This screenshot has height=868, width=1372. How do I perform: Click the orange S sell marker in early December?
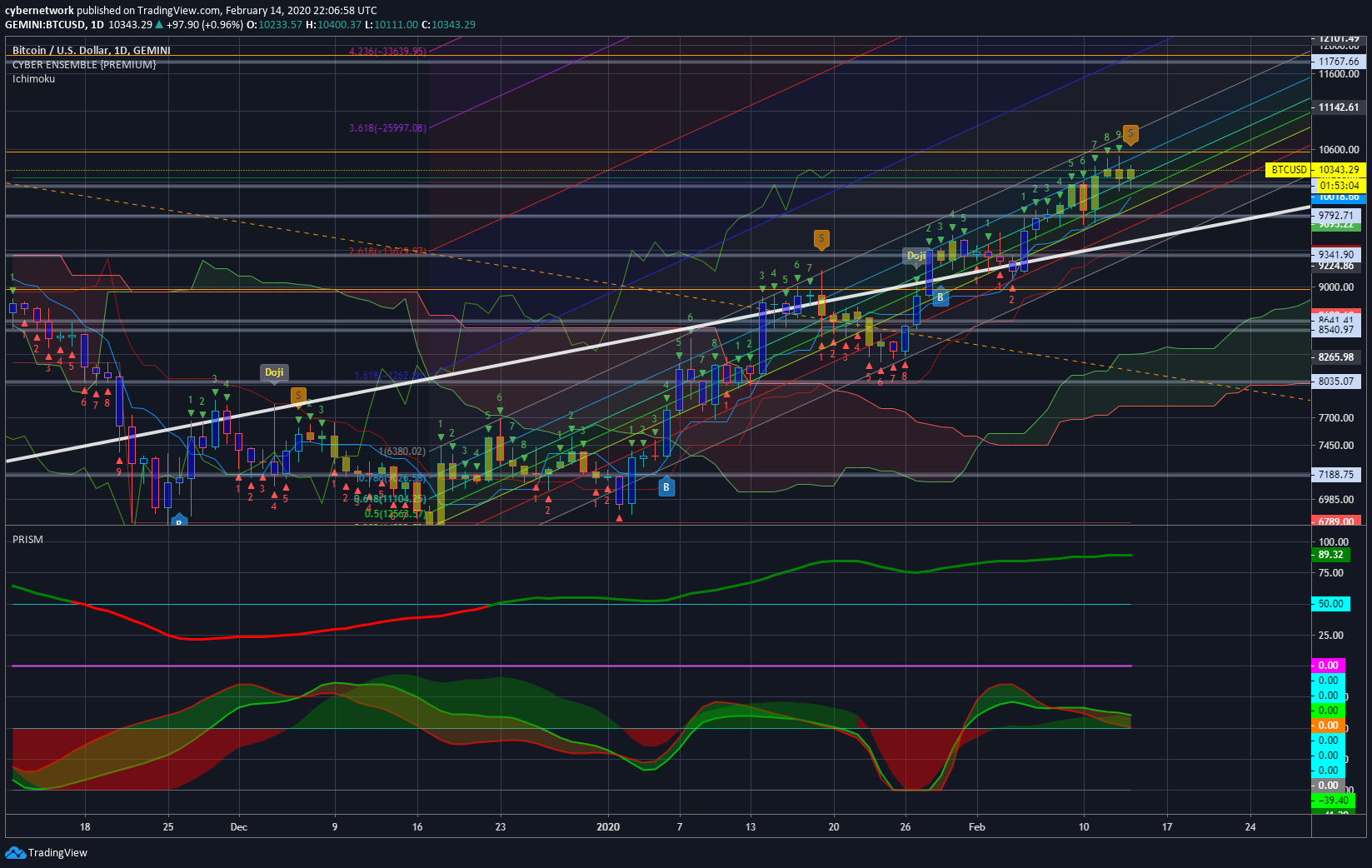tap(298, 396)
